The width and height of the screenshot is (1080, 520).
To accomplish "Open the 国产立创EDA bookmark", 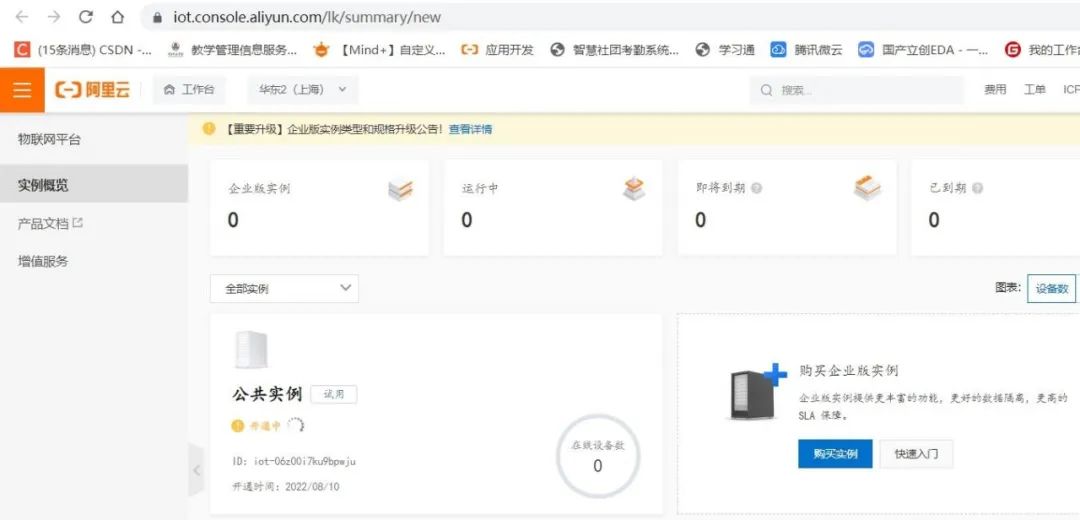I will click(x=923, y=50).
